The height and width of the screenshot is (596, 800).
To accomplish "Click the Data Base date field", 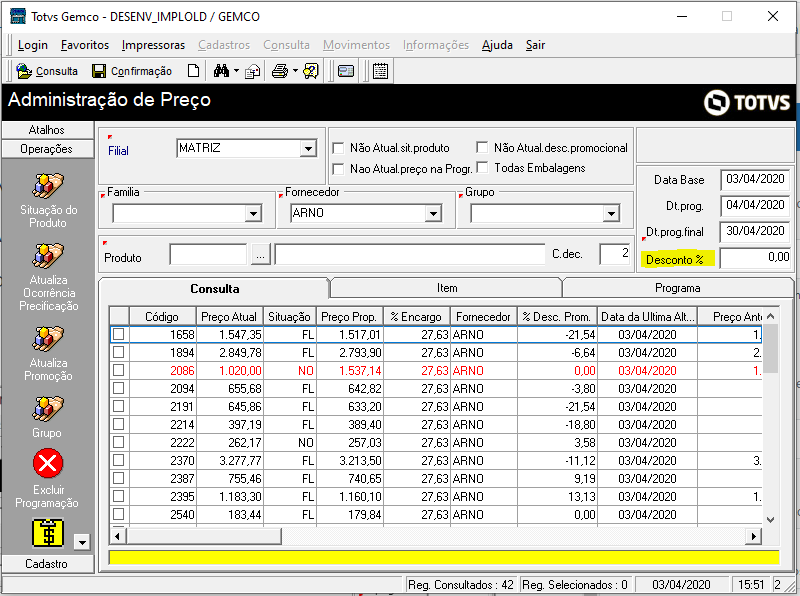I will pyautogui.click(x=755, y=179).
